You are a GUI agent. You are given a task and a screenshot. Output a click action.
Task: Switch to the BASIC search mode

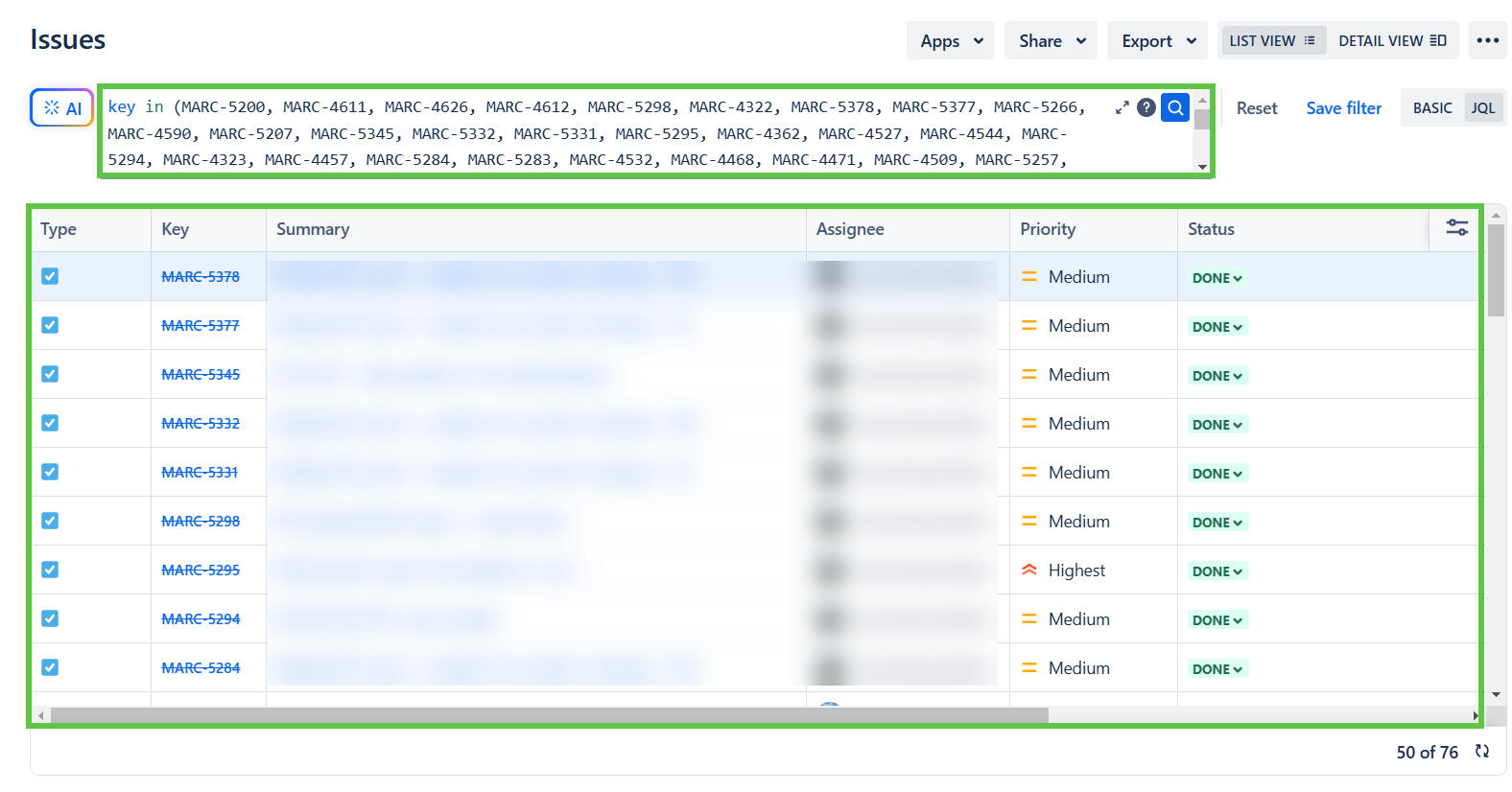(1431, 108)
